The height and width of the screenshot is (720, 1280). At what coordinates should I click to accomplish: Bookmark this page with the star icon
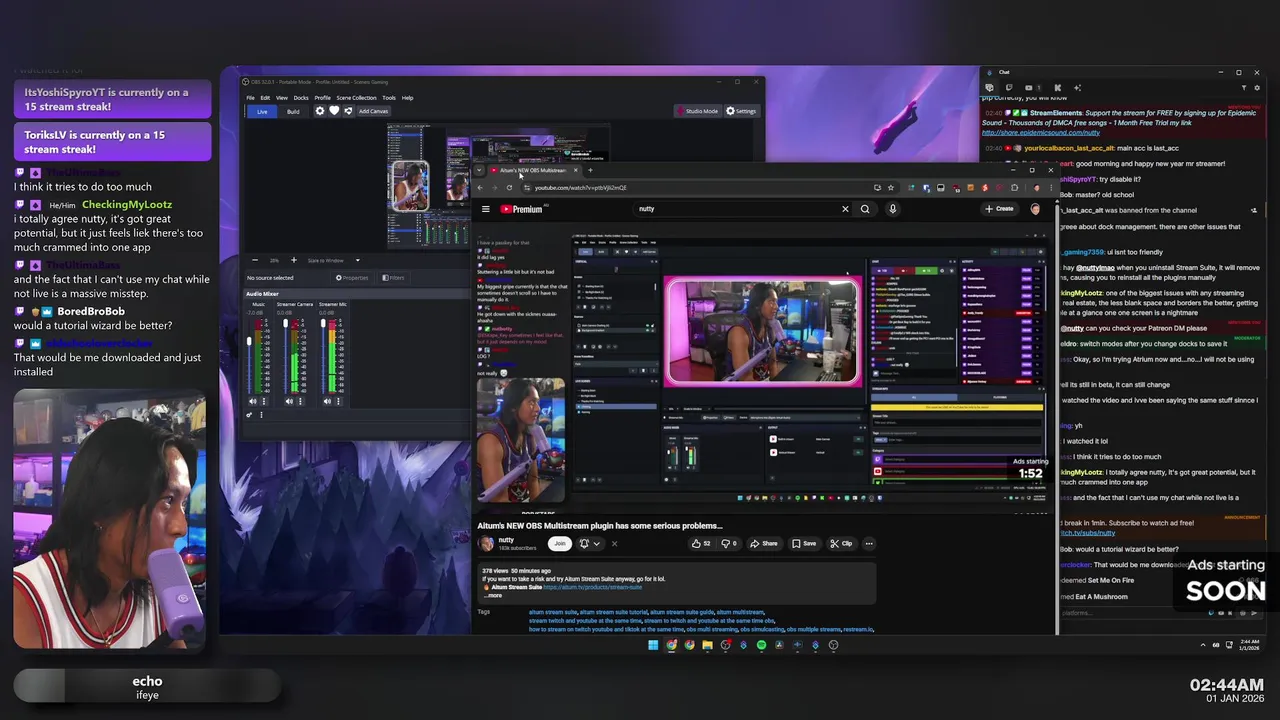pyautogui.click(x=890, y=187)
